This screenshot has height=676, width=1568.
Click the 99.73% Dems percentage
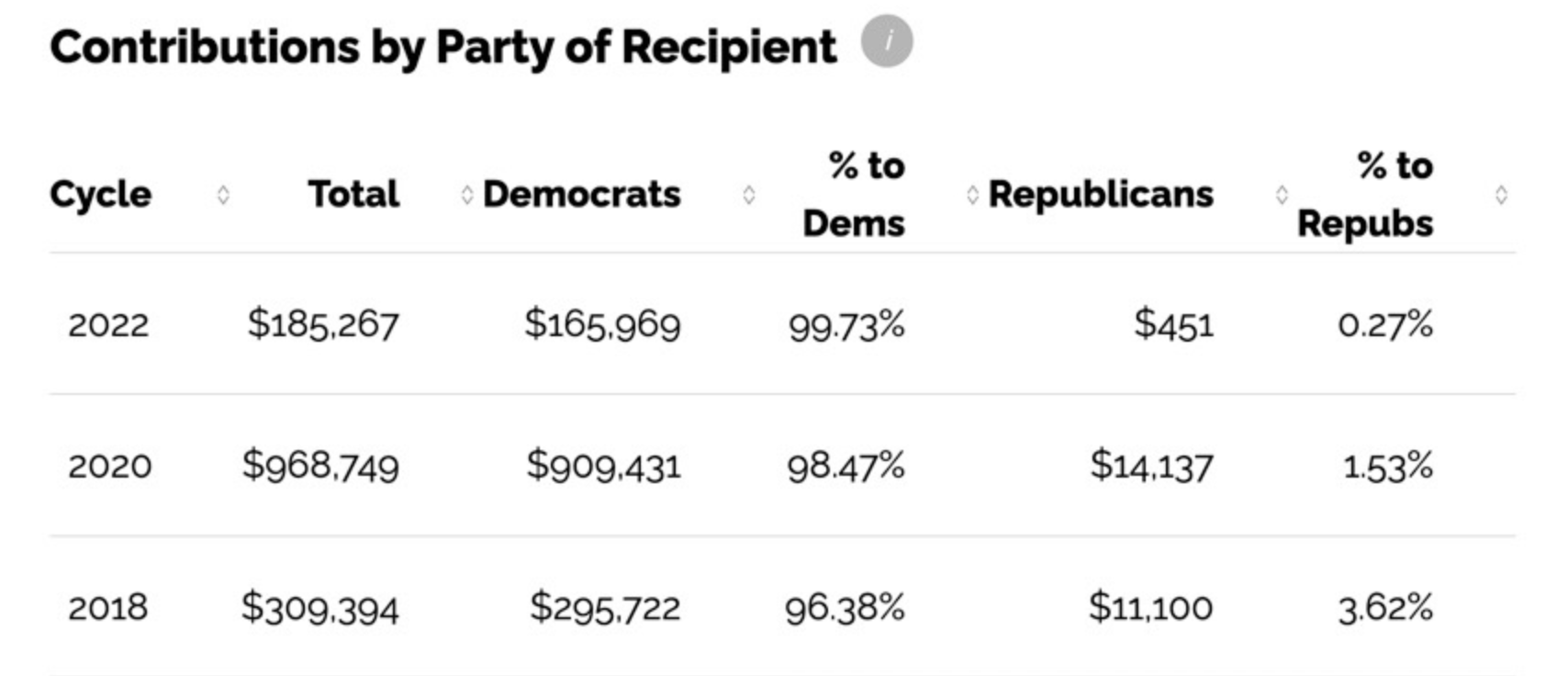click(x=846, y=325)
